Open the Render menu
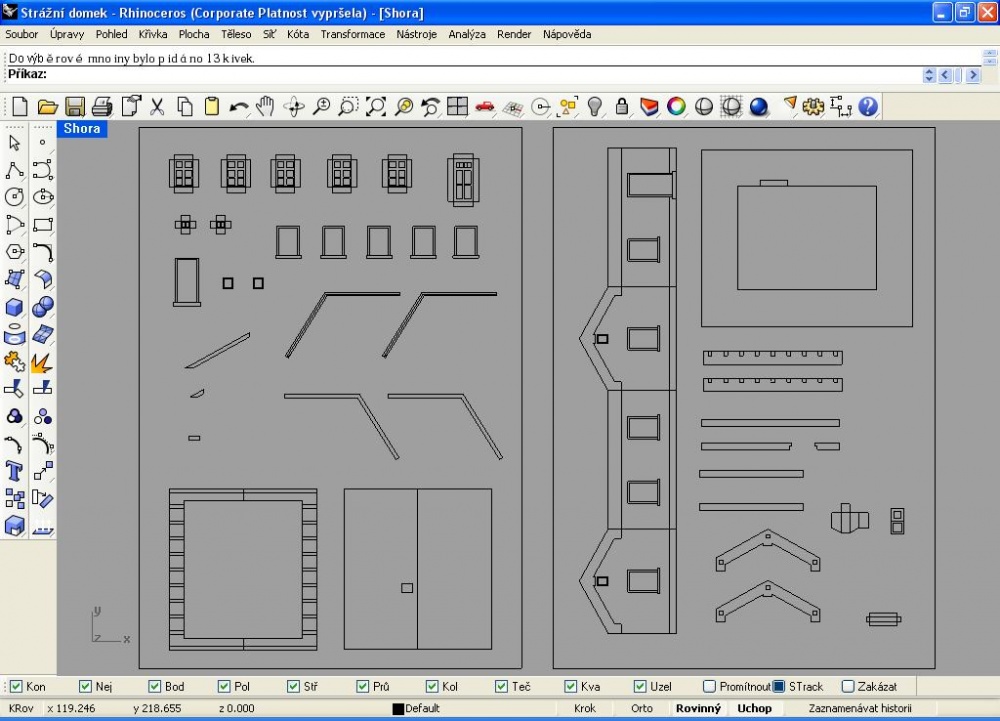Screen dimensions: 1000x721 tap(514, 34)
